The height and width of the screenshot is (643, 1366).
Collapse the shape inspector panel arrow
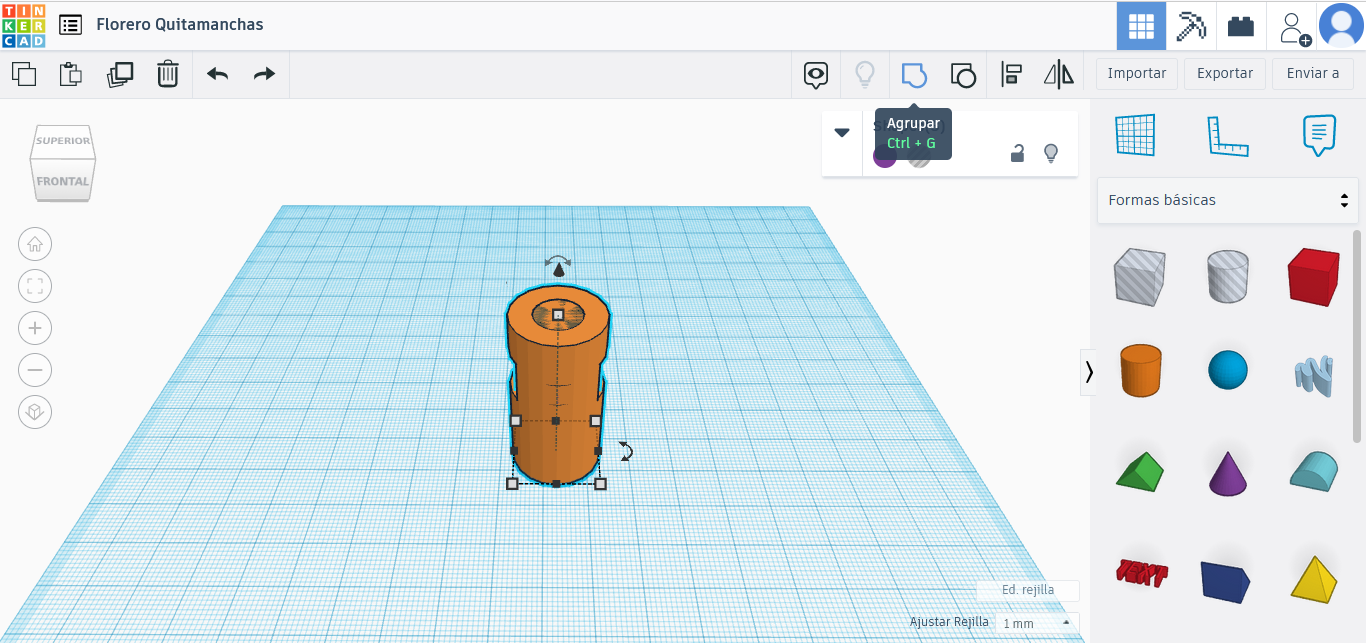(842, 133)
